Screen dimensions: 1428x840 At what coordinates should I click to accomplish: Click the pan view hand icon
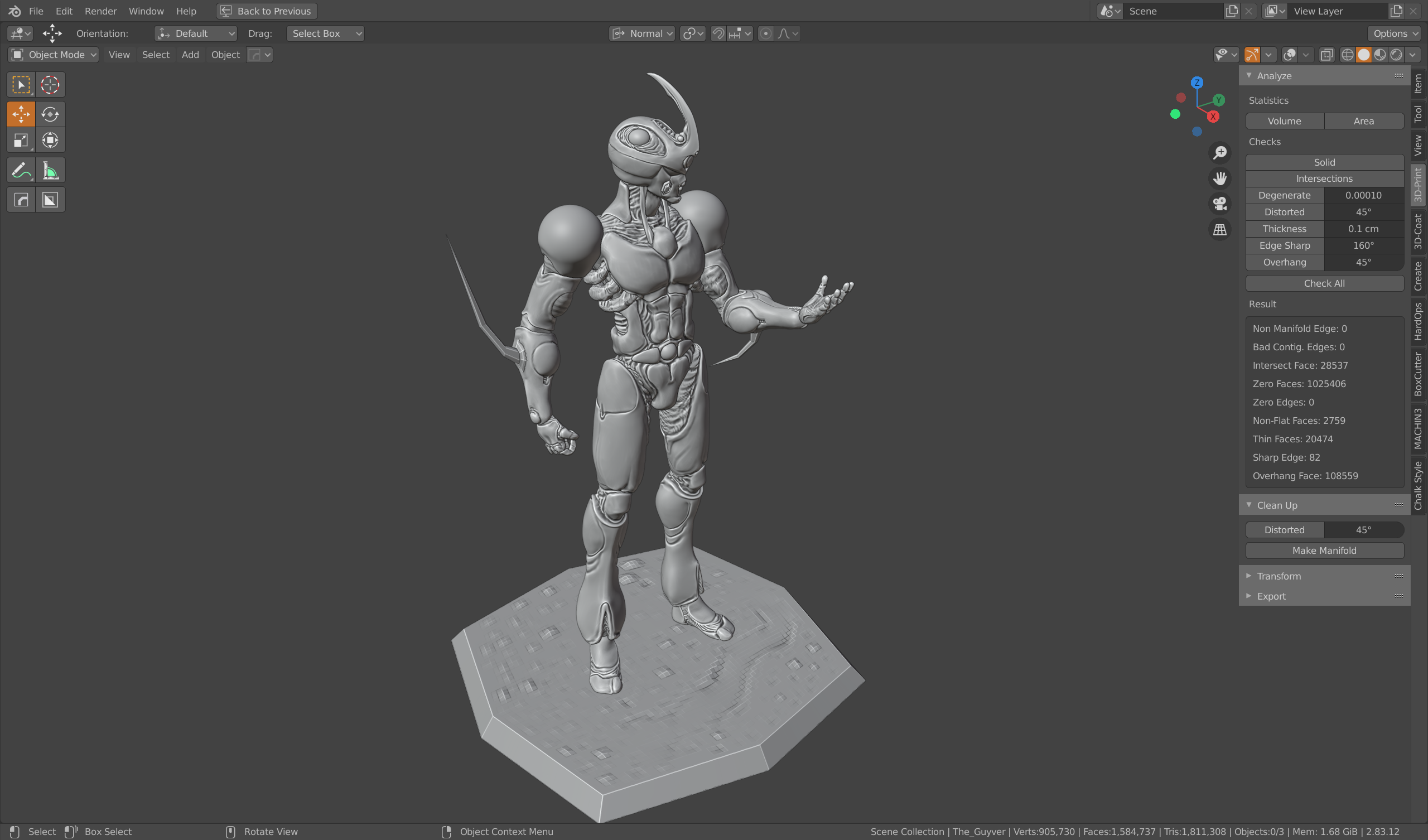pos(1219,178)
